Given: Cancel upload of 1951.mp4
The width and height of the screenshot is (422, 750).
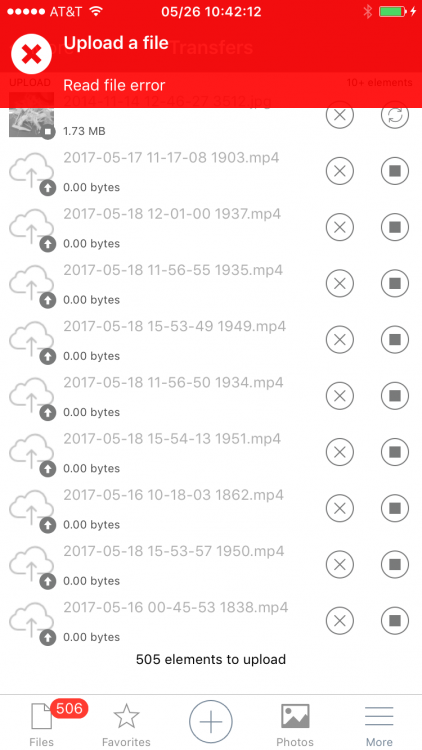Looking at the screenshot, I should coord(340,452).
